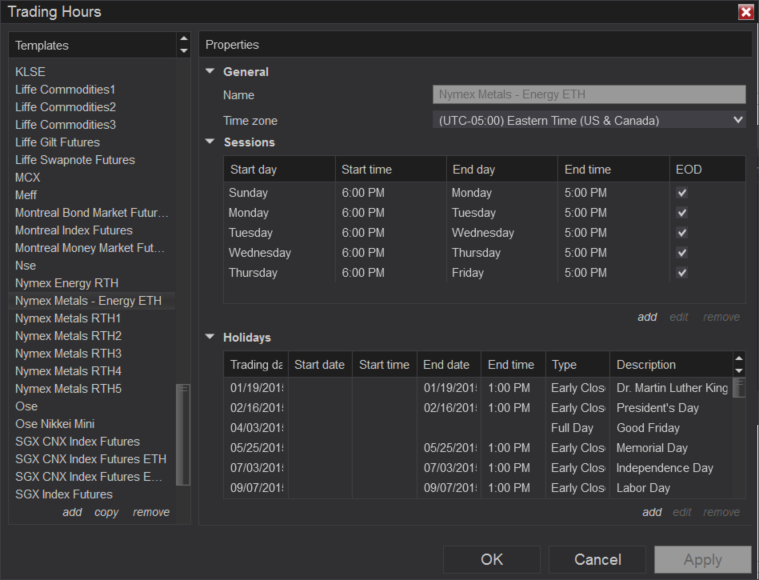
Task: Collapse the Sessions section
Action: pos(210,142)
